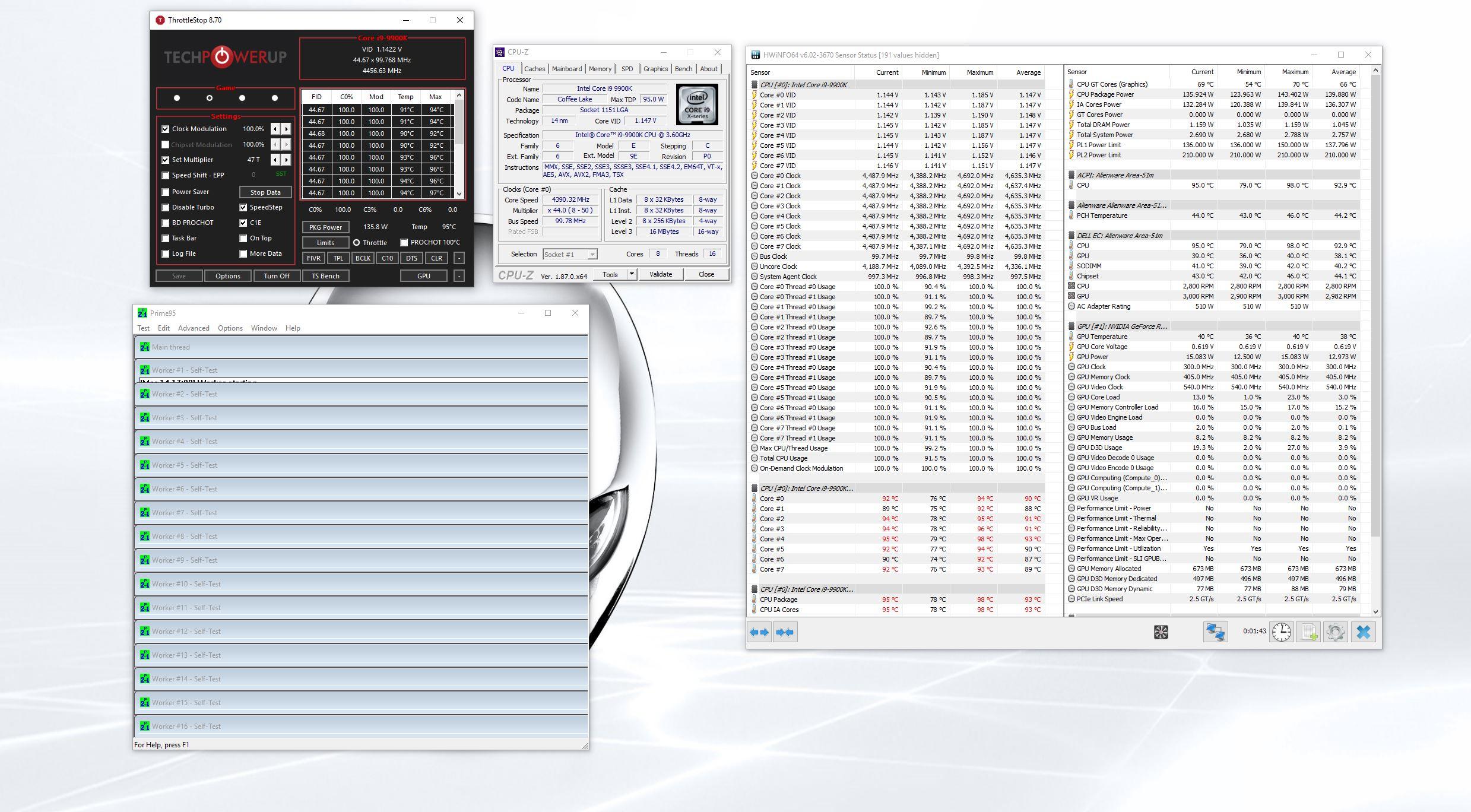Image resolution: width=1471 pixels, height=812 pixels.
Task: Toggle the Speed Shift - EPP checkbox
Action: [x=166, y=175]
